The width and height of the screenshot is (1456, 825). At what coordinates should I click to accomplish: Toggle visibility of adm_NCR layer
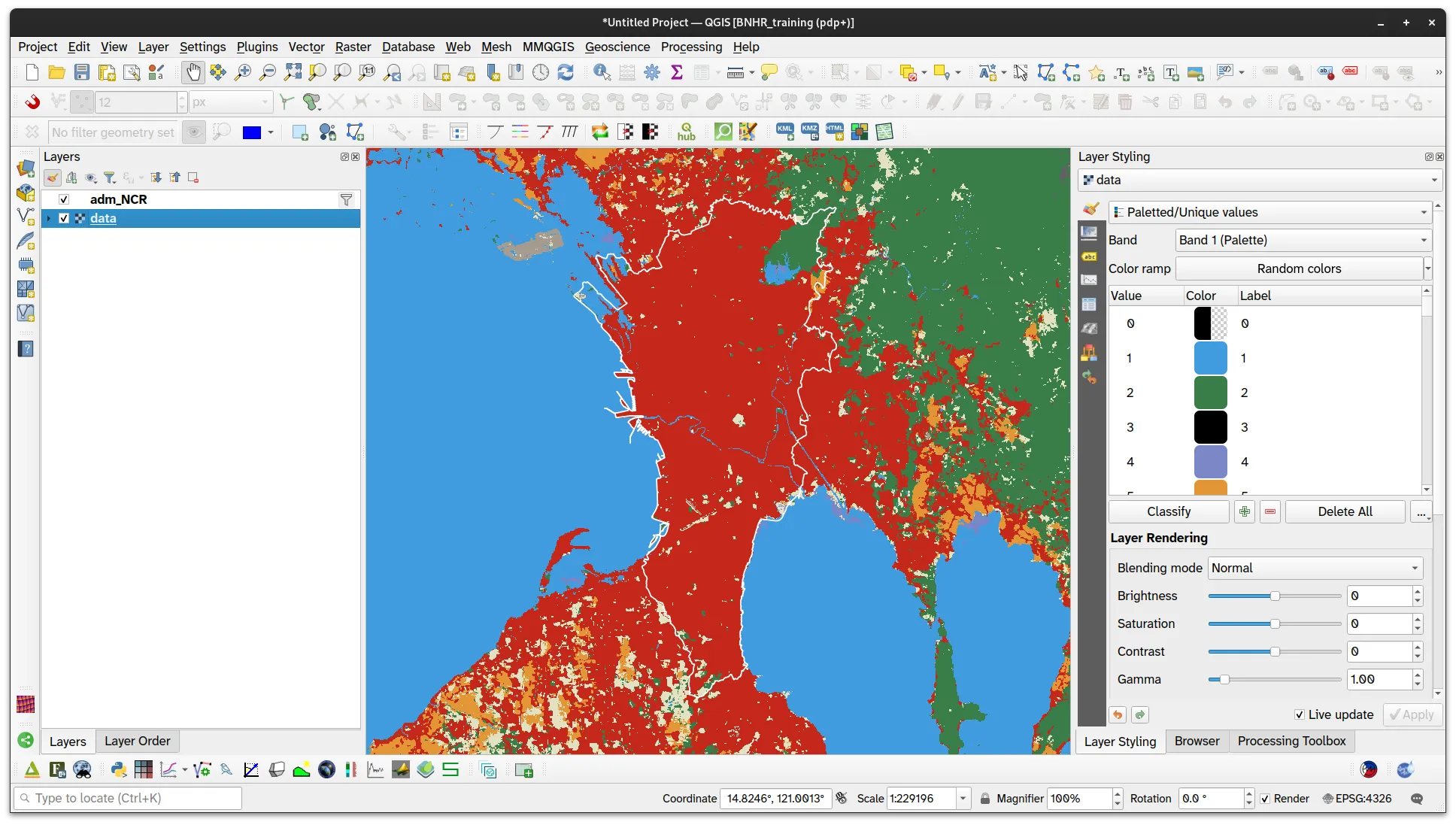(x=64, y=199)
